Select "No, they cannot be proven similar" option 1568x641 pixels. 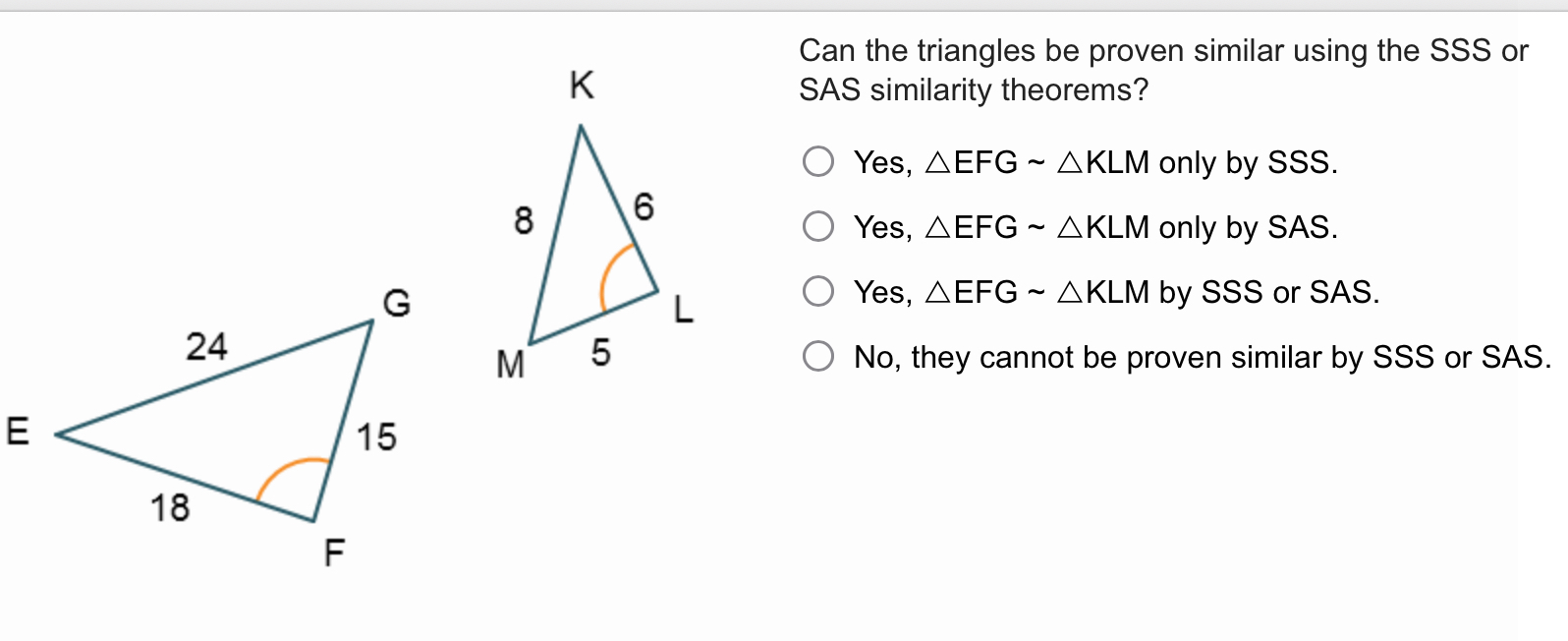(818, 356)
